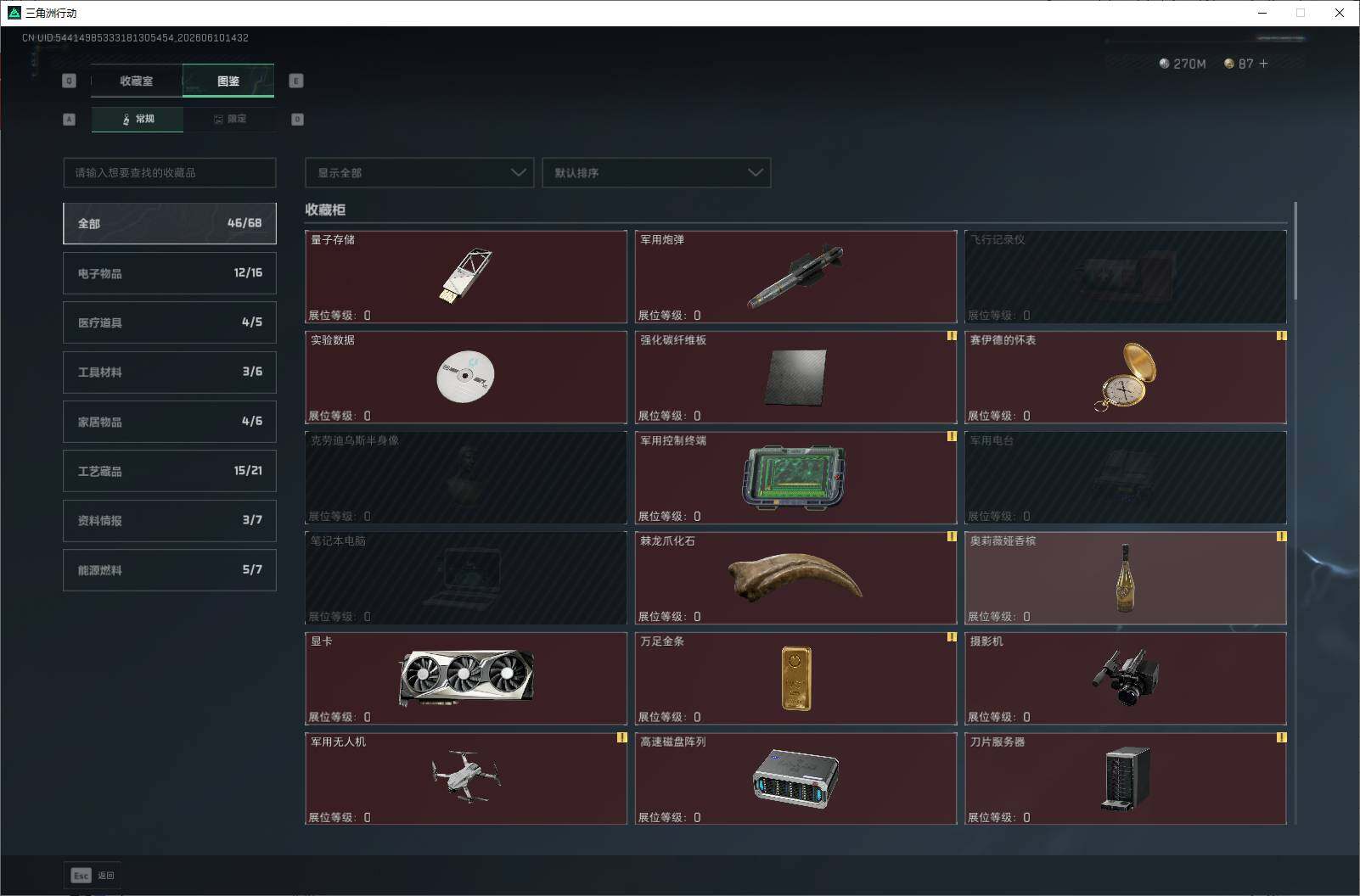
Task: Select the 电子物品 category
Action: [170, 273]
